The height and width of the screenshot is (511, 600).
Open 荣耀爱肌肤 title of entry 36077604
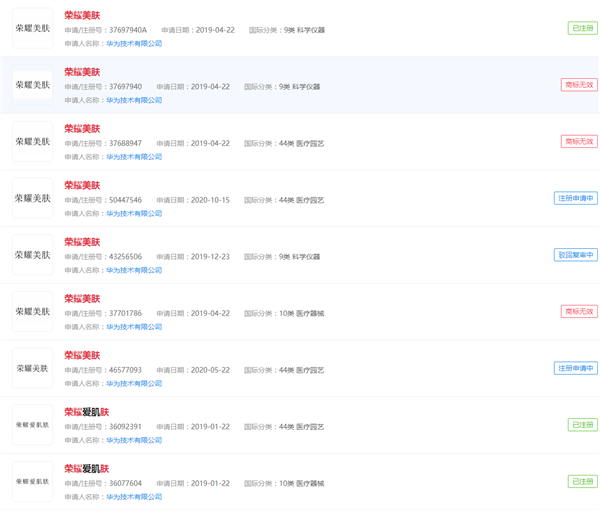click(86, 469)
